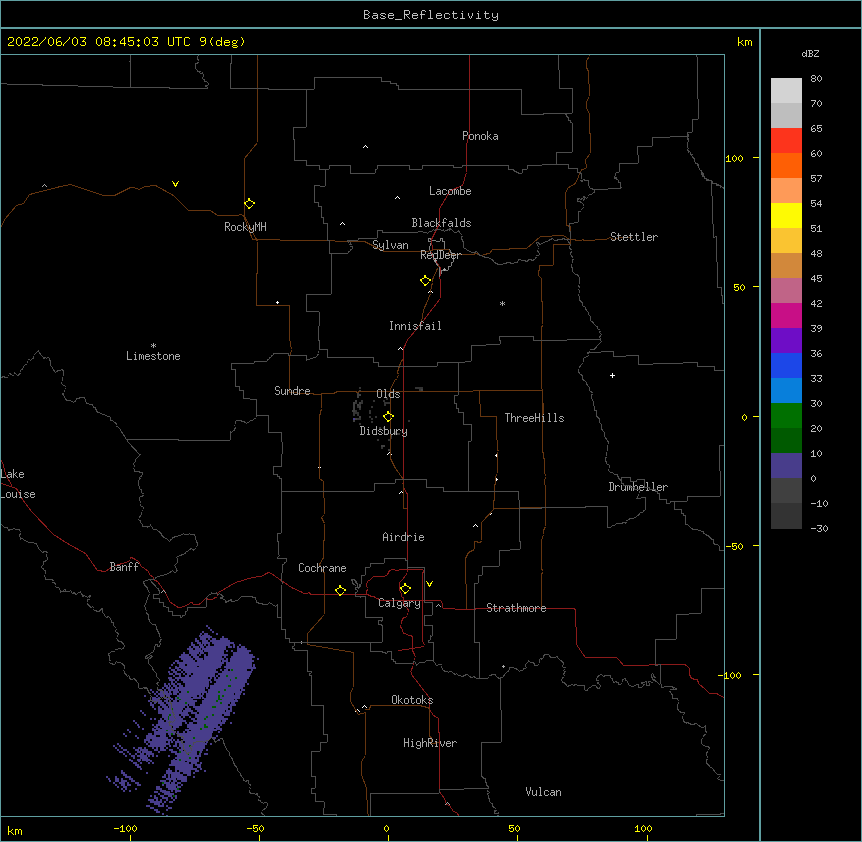Click the Base_Reflectivity title
This screenshot has width=862, height=842.
pos(431,15)
